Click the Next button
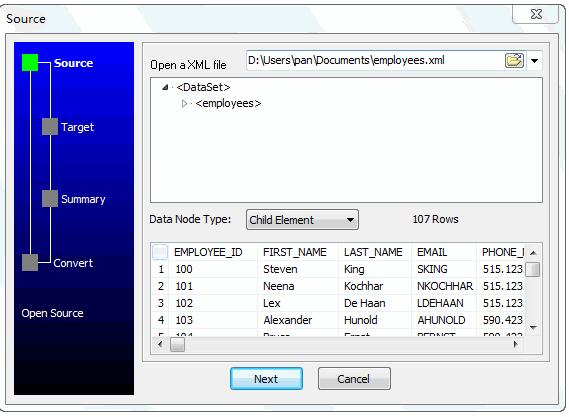Viewport: 569px width, 417px height. [x=266, y=379]
